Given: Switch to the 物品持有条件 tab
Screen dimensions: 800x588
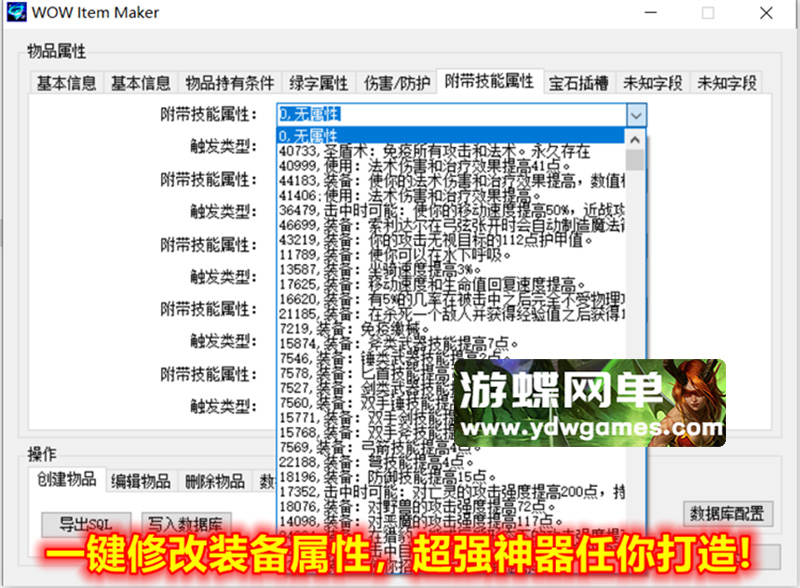Looking at the screenshot, I should (230, 83).
